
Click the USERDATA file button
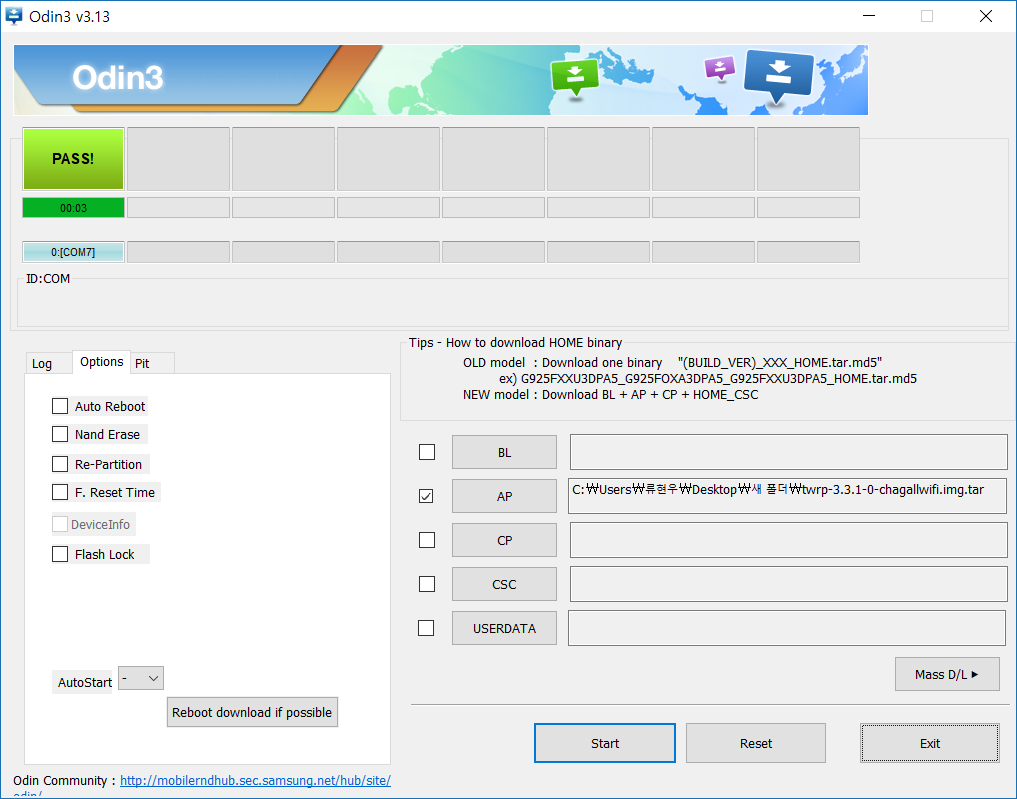tap(504, 628)
